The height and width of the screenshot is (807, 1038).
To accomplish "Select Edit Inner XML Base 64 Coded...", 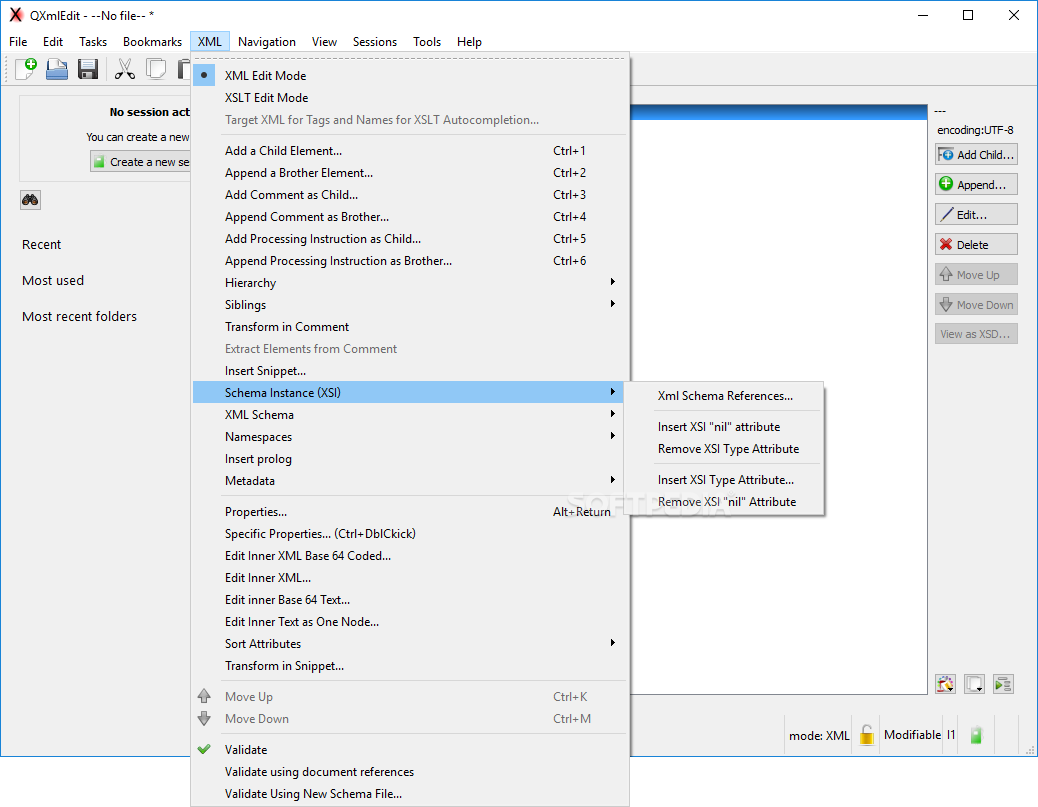I will [x=410, y=555].
